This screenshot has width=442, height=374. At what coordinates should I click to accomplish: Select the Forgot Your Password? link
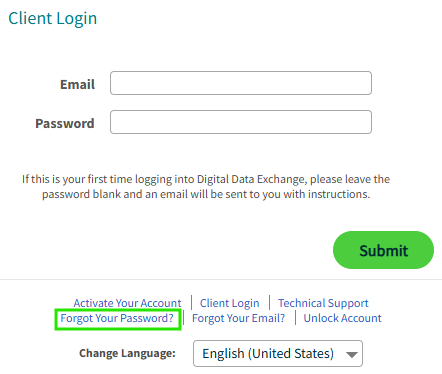pyautogui.click(x=117, y=318)
